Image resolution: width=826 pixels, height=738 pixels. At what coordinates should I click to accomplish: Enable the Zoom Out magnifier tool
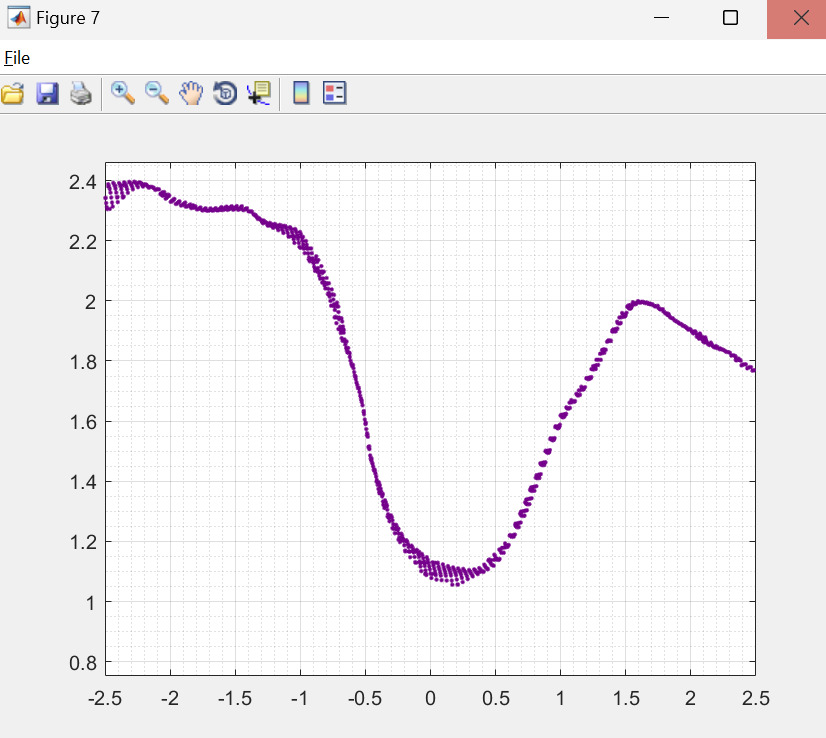[157, 94]
